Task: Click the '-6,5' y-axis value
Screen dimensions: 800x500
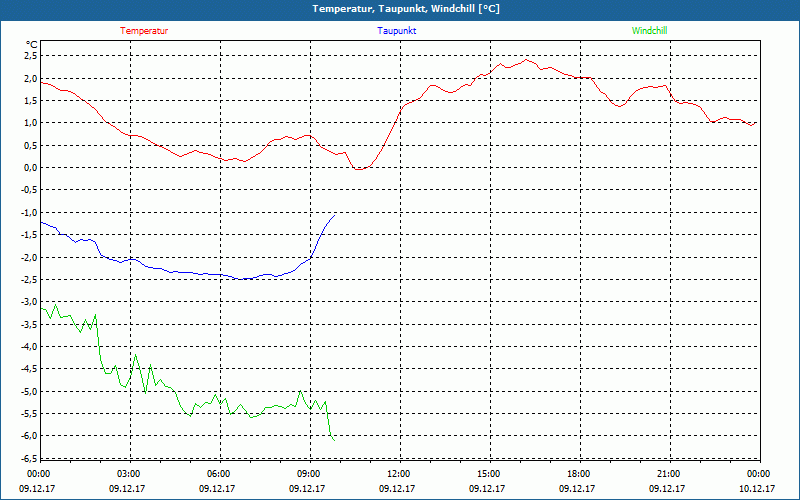Action: tap(29, 458)
